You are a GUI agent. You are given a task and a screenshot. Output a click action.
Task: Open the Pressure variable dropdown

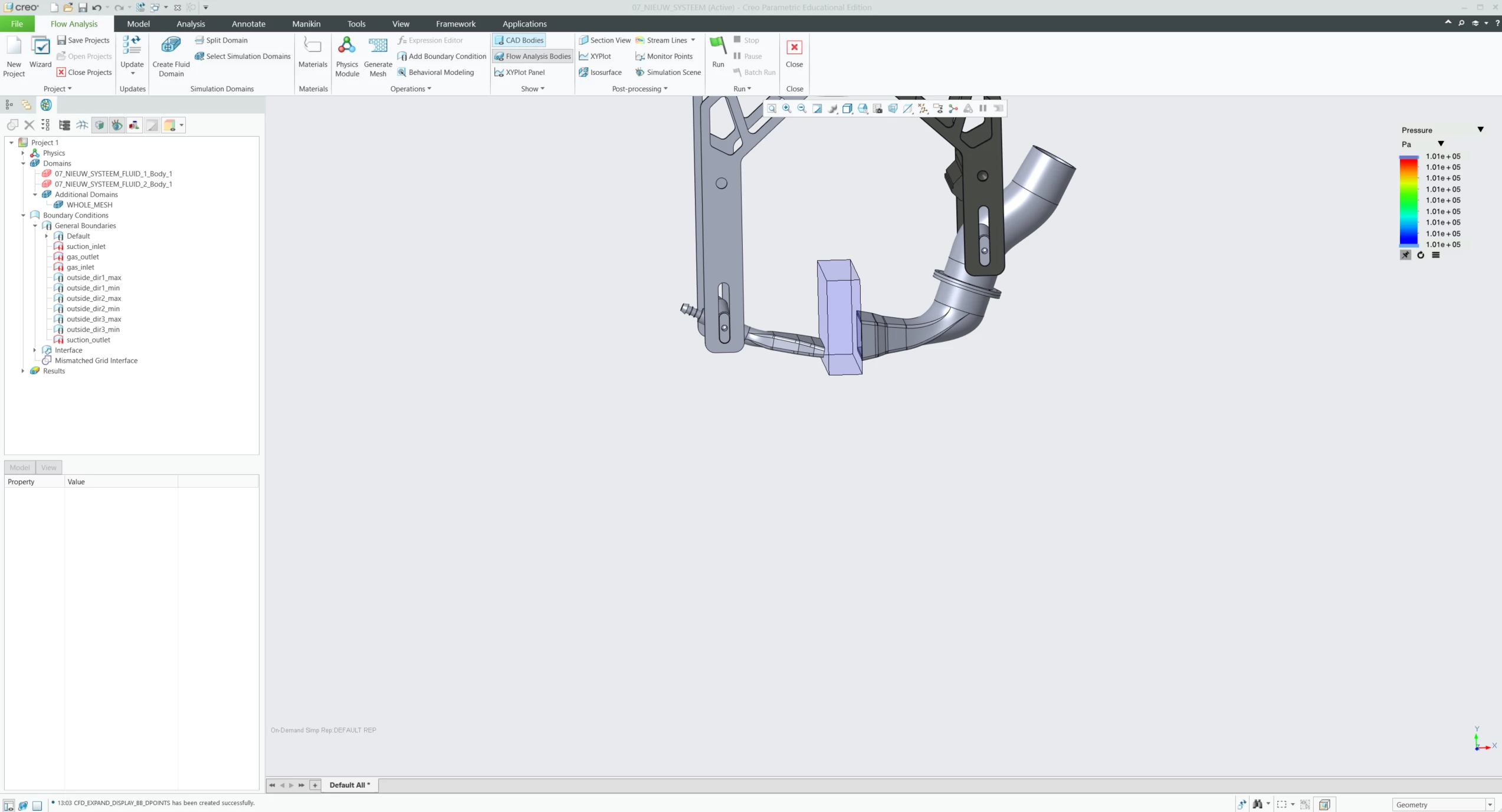pos(1480,130)
